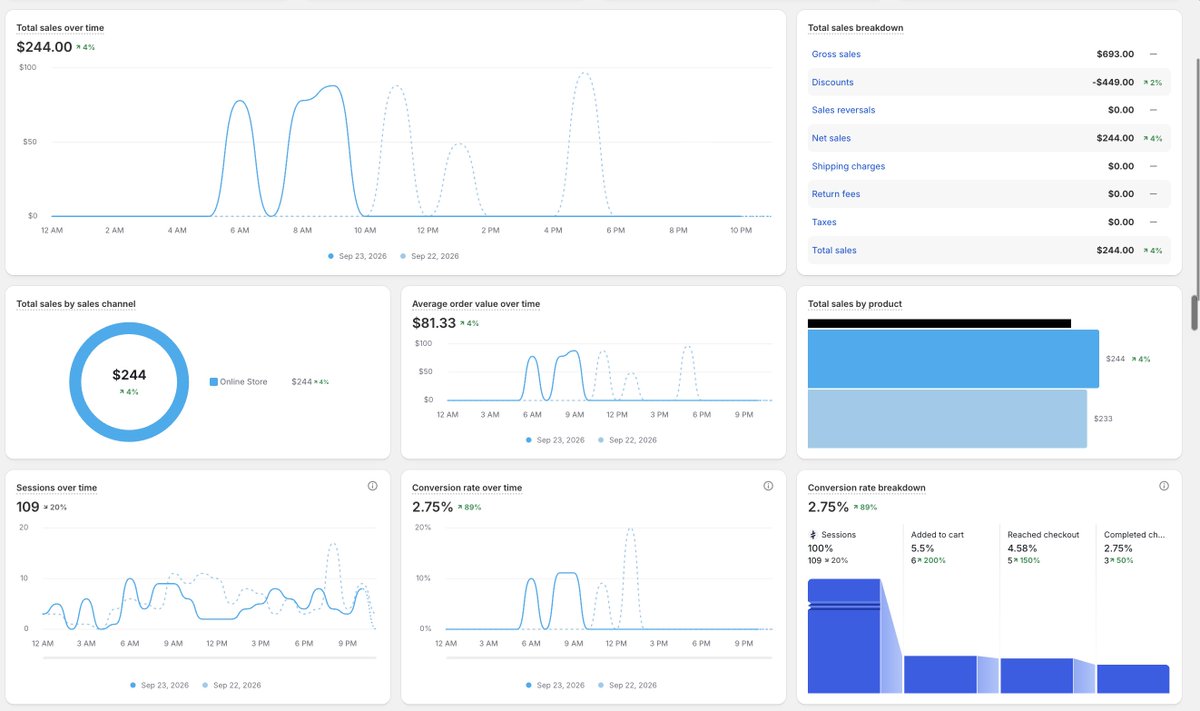Click the Discounts value -$449.00

1113,82
